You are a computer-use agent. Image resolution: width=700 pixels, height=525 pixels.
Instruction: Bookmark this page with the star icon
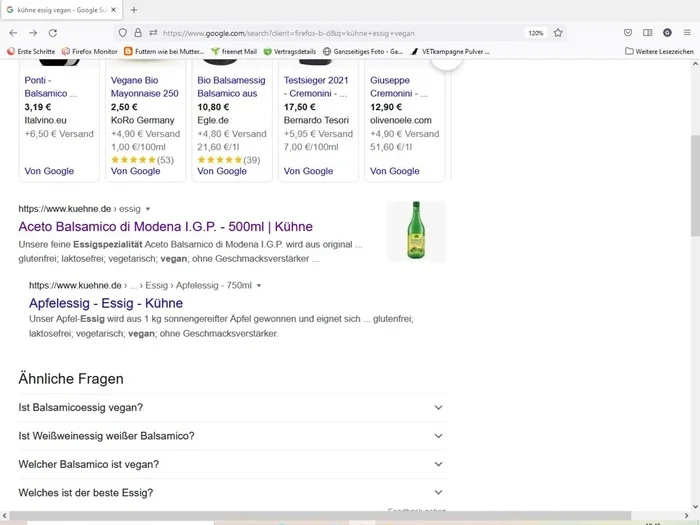coord(558,32)
